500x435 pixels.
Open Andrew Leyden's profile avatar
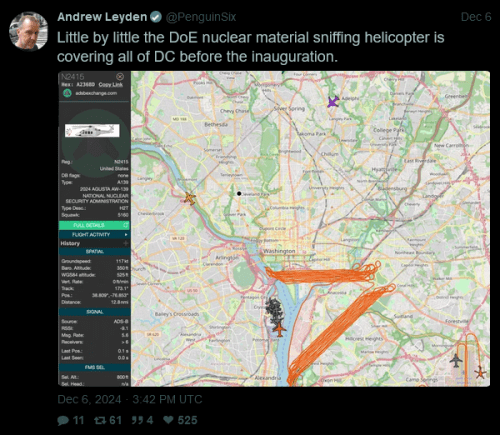28,31
